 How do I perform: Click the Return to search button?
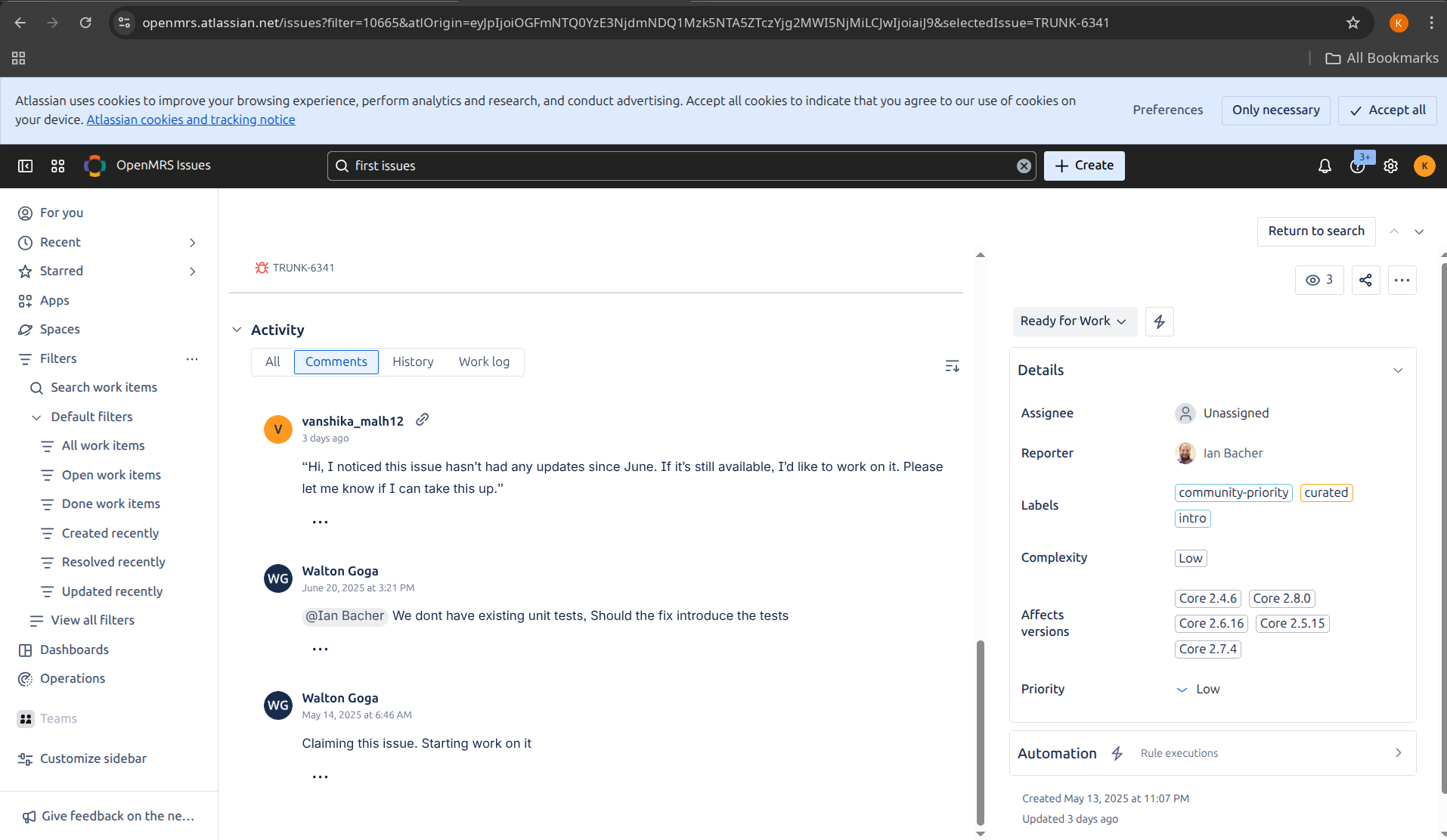click(1315, 231)
